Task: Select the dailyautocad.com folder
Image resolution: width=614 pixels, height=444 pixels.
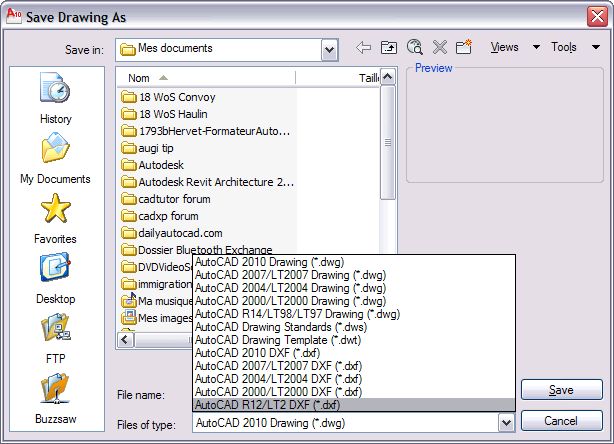Action: pyautogui.click(x=172, y=233)
